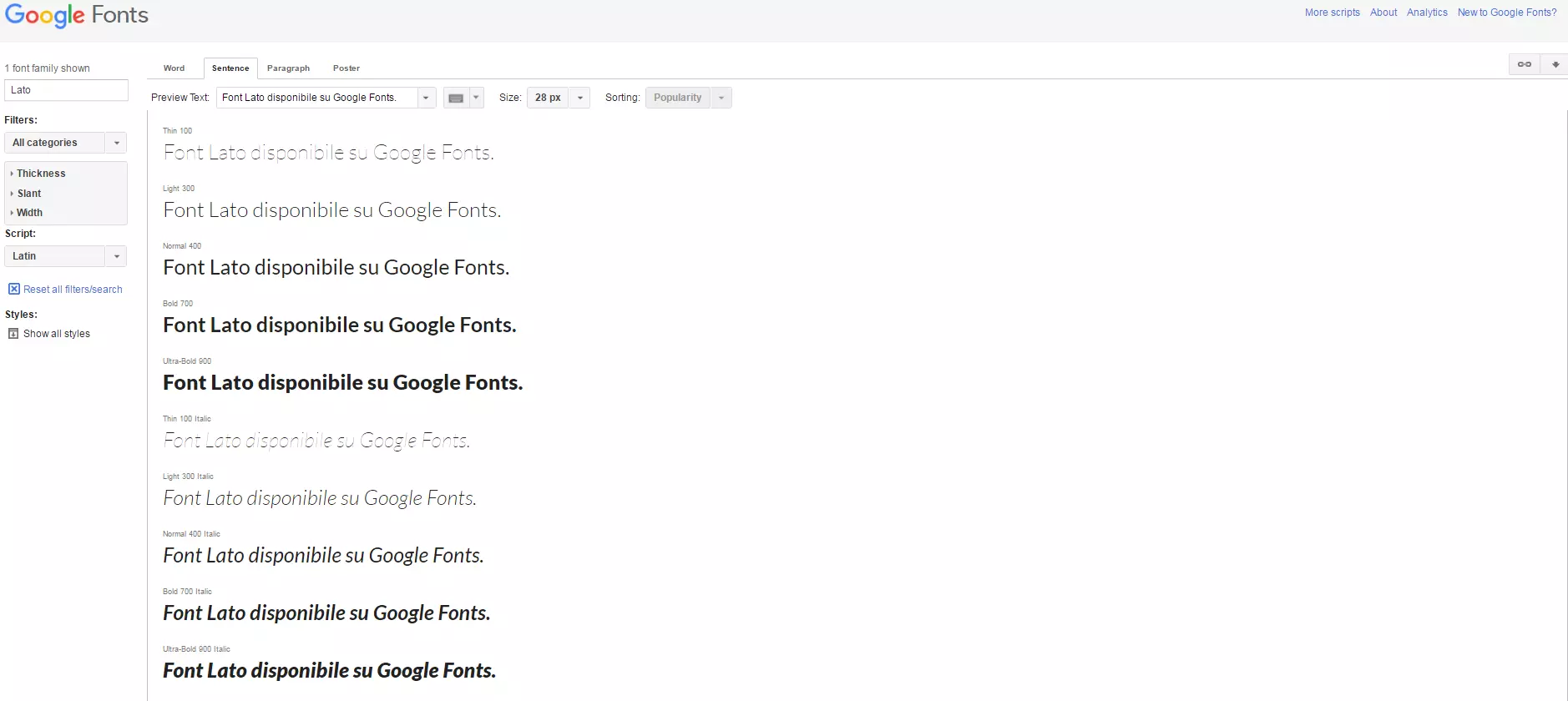The width and height of the screenshot is (1568, 701).
Task: Click Show all styles link
Action: coord(57,334)
